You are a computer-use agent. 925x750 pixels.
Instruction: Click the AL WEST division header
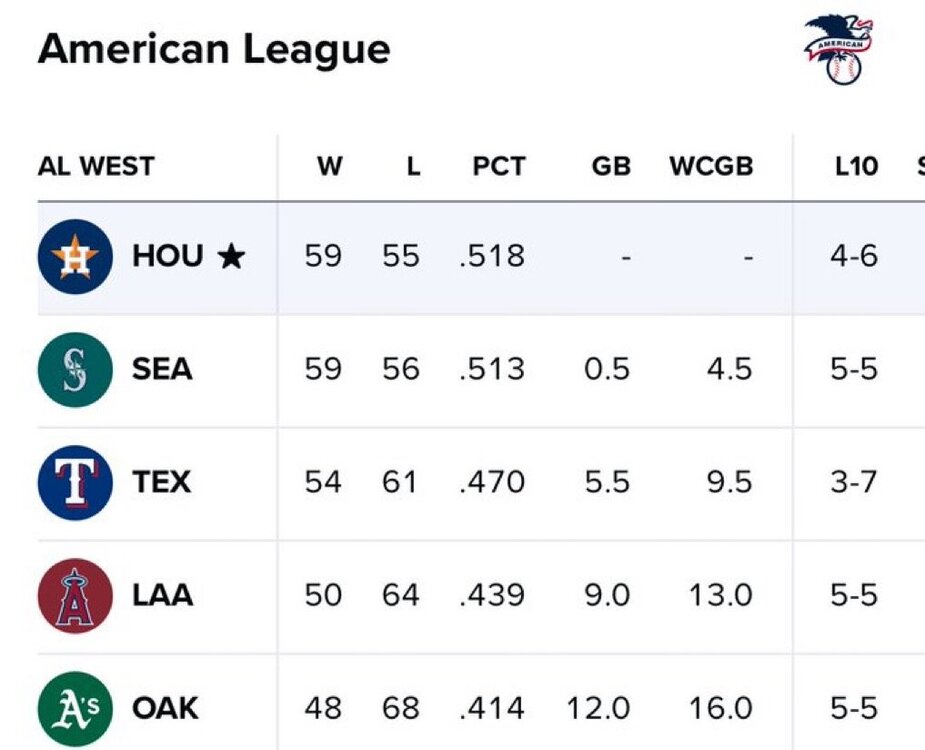click(96, 166)
